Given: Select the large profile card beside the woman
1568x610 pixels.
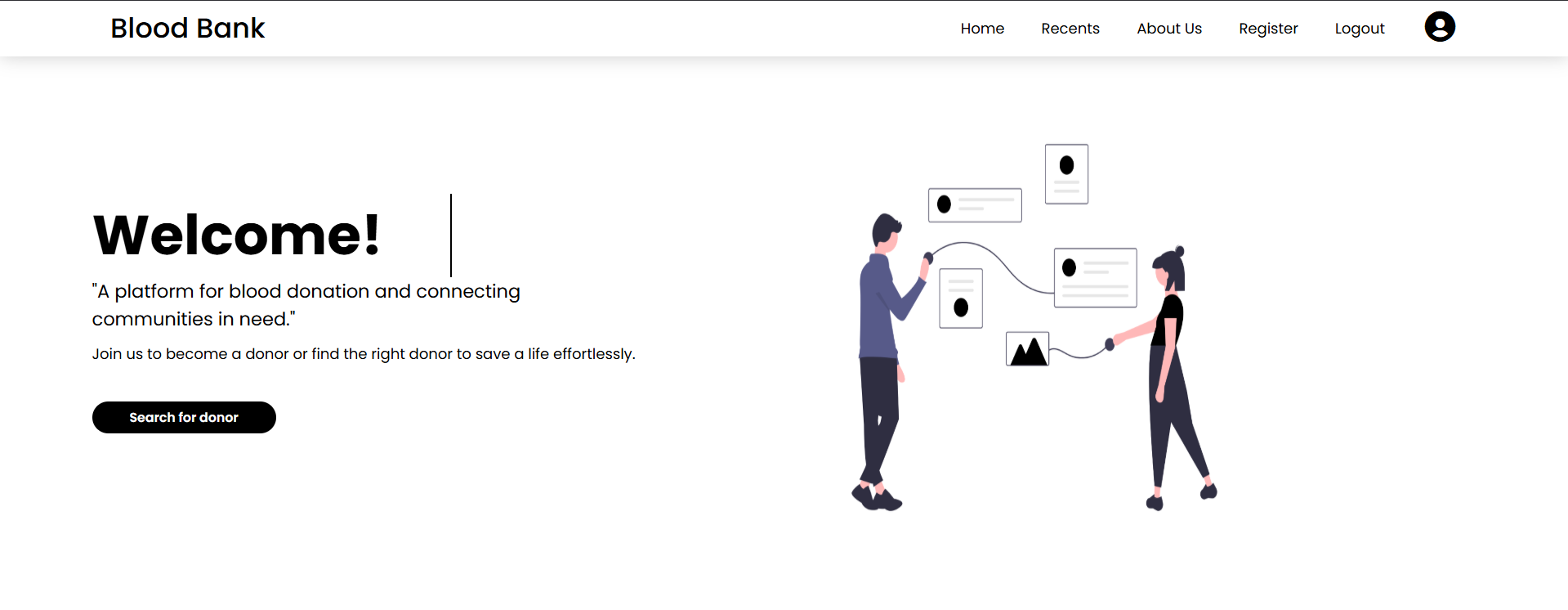Looking at the screenshot, I should 1095,278.
